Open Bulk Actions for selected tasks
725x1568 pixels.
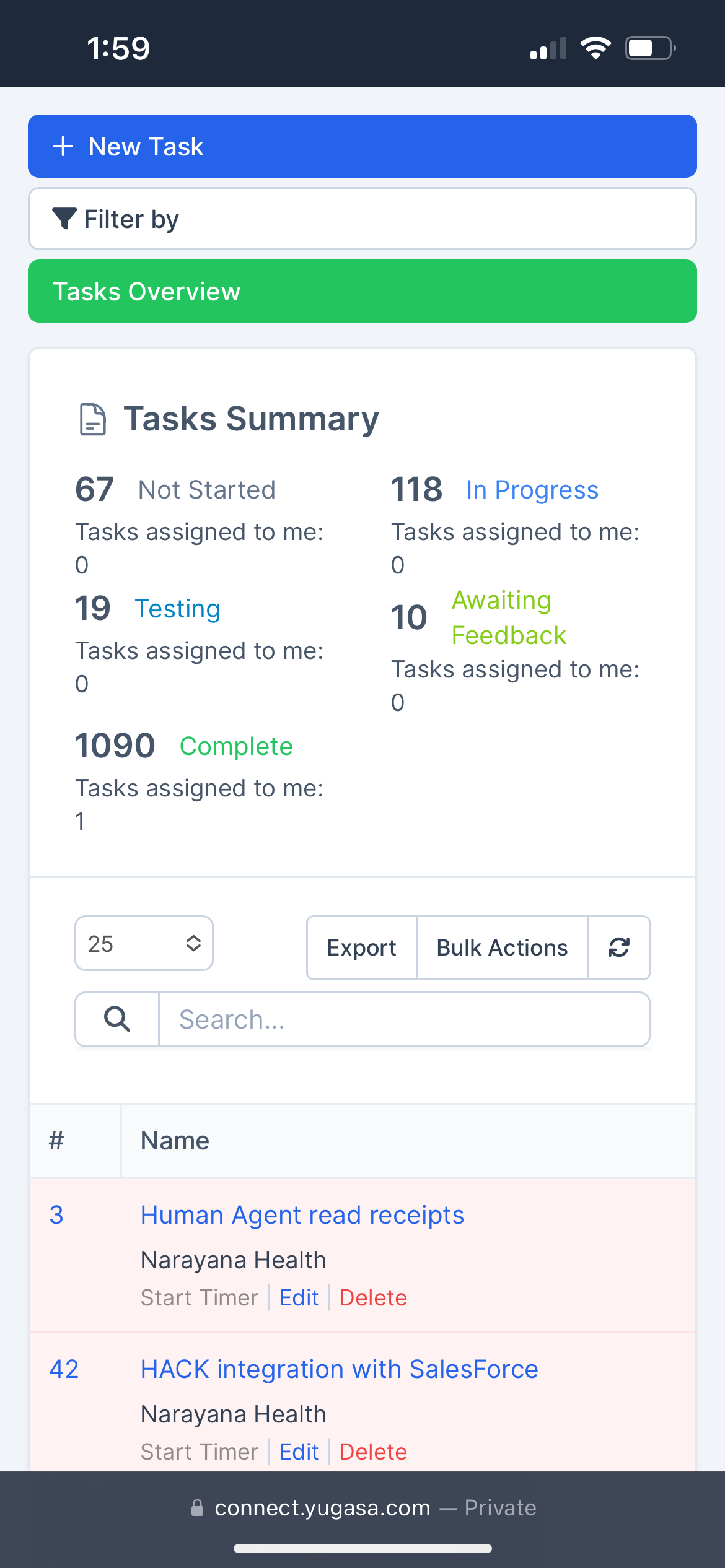pyautogui.click(x=501, y=947)
